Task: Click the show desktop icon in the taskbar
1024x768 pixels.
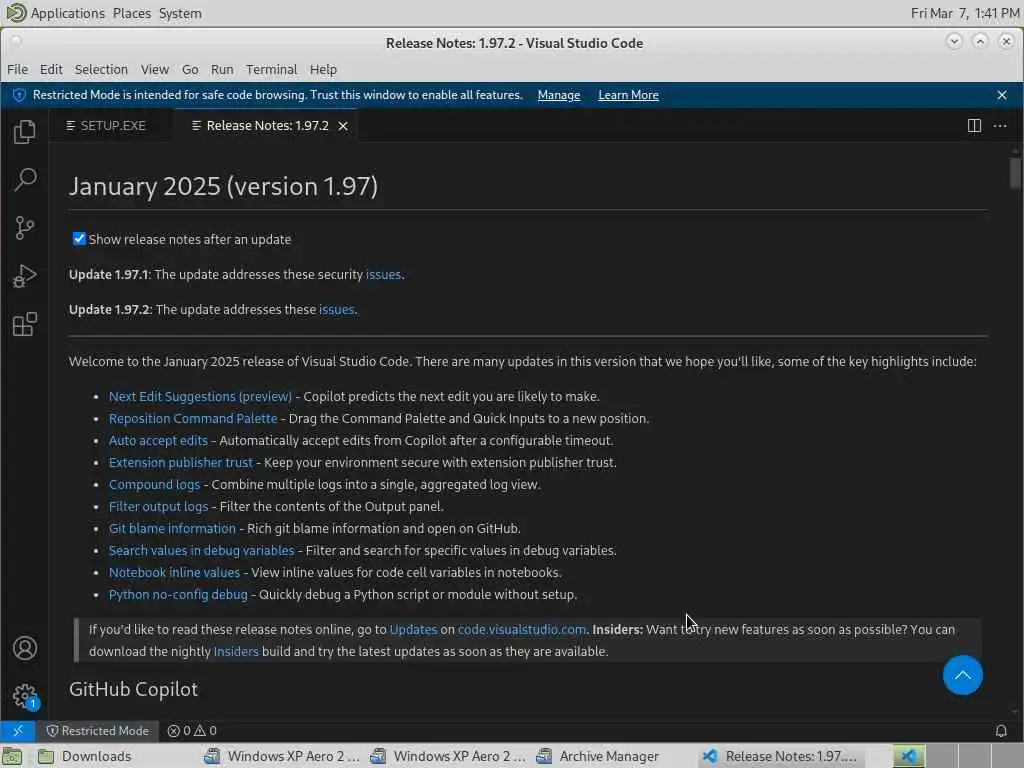Action: (12, 756)
